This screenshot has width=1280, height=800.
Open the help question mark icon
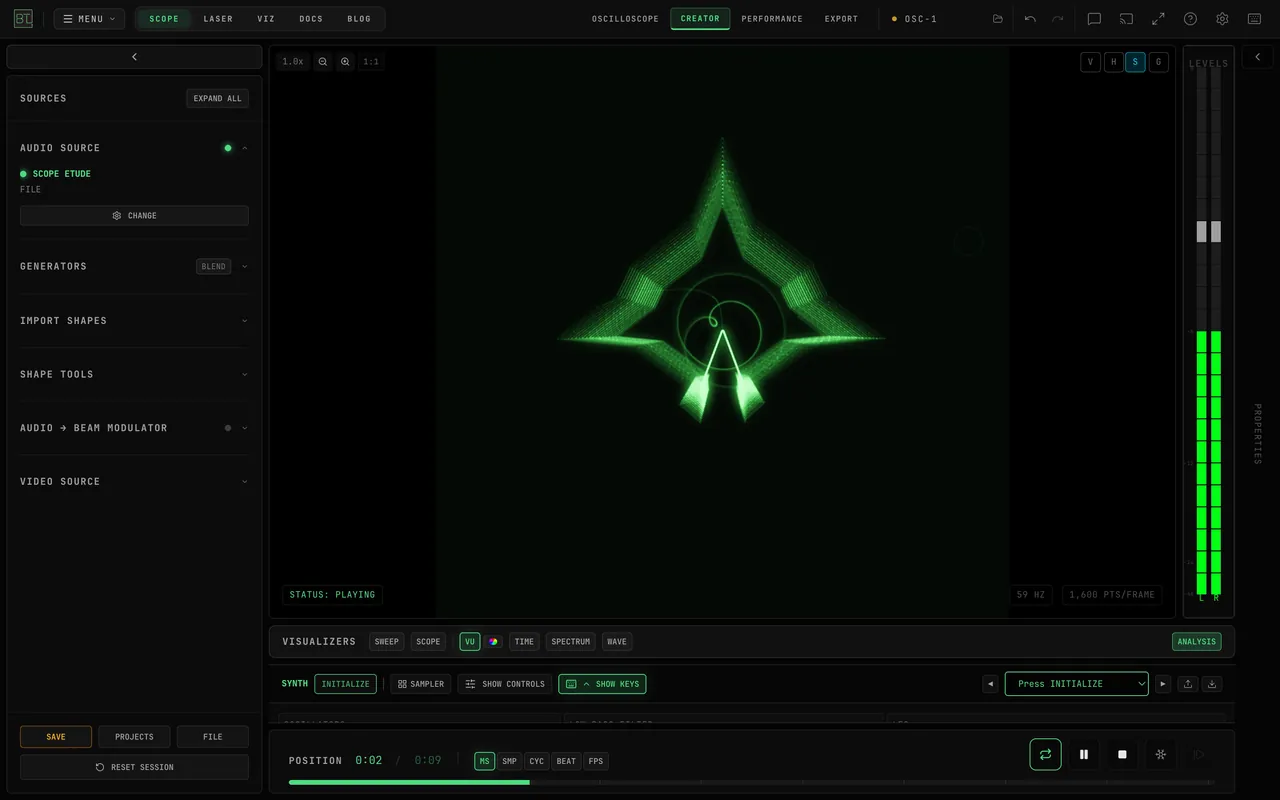click(x=1190, y=19)
